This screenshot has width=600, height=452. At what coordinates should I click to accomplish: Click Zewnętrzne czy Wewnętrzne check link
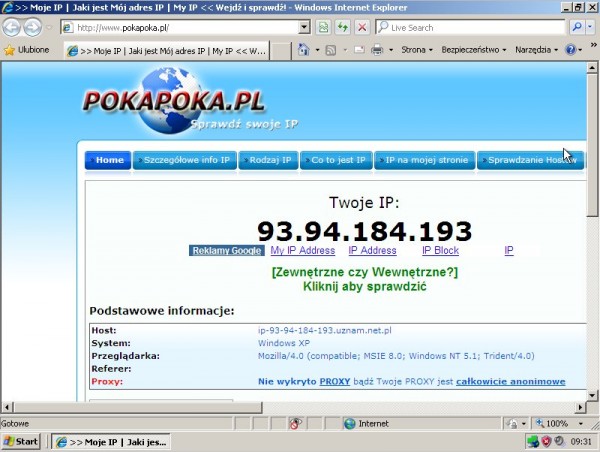(x=365, y=279)
